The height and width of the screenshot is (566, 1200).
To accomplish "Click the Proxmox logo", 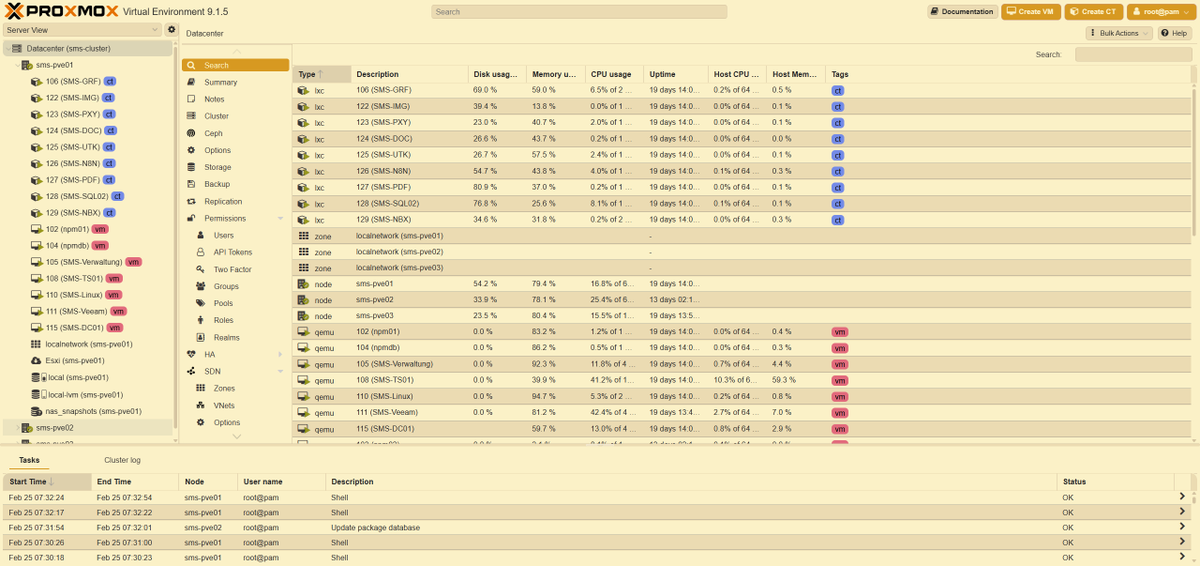I will (x=60, y=12).
